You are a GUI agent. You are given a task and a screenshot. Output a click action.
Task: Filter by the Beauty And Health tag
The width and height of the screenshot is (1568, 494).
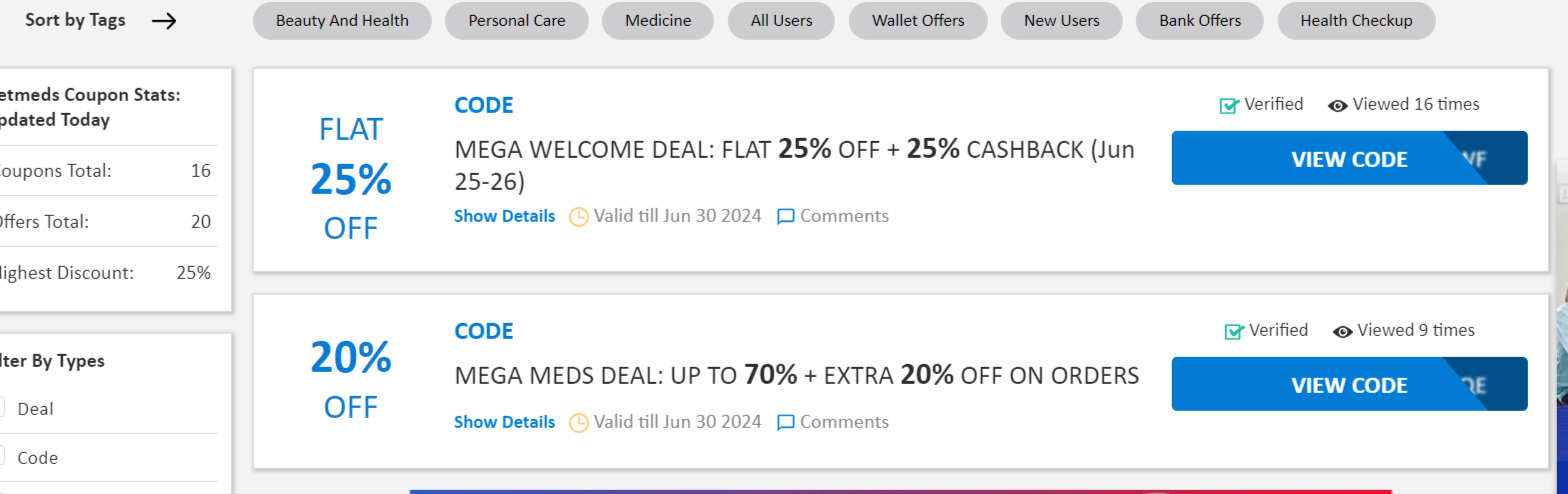tap(342, 21)
